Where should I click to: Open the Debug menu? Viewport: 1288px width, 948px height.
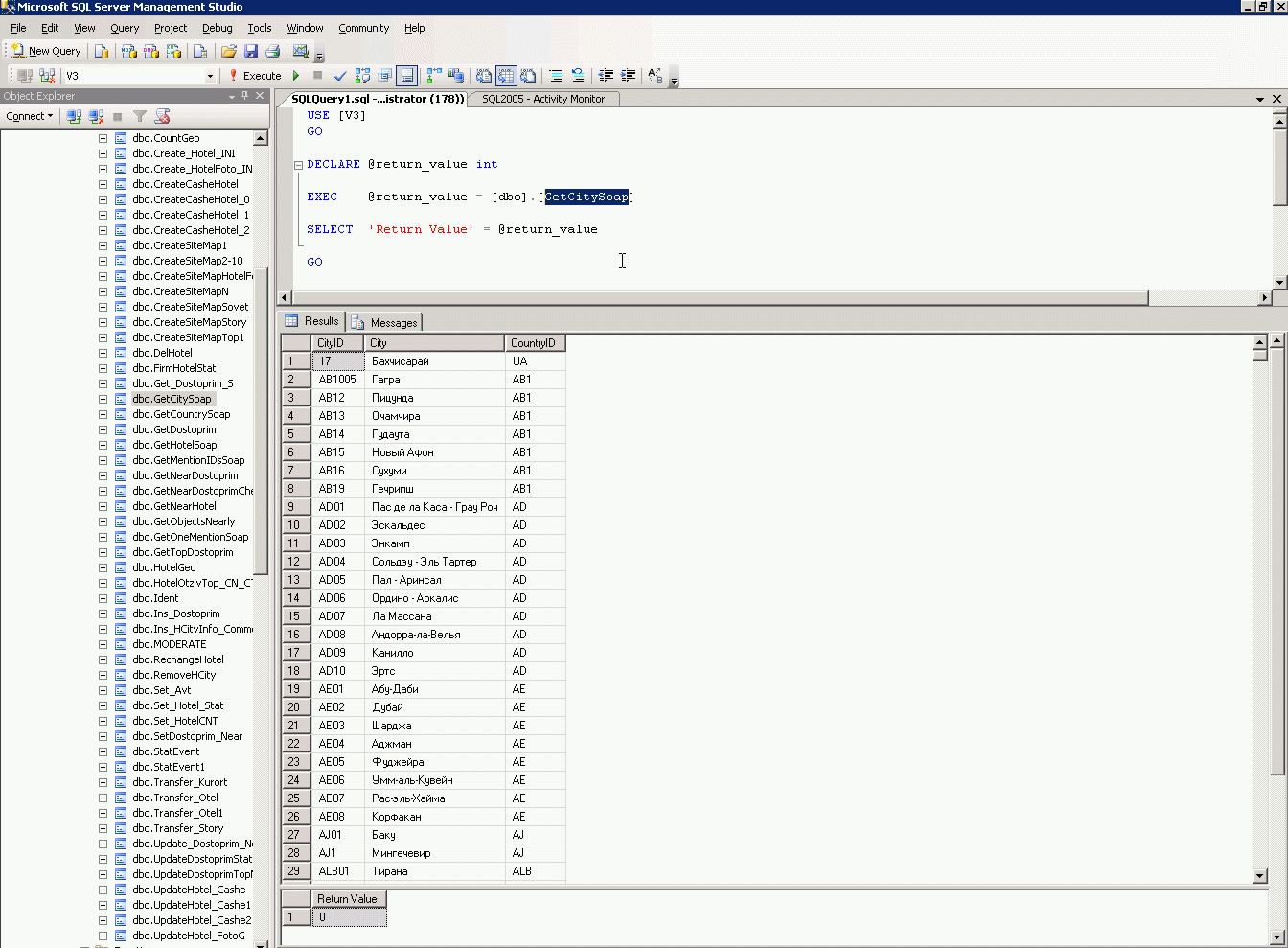(218, 28)
